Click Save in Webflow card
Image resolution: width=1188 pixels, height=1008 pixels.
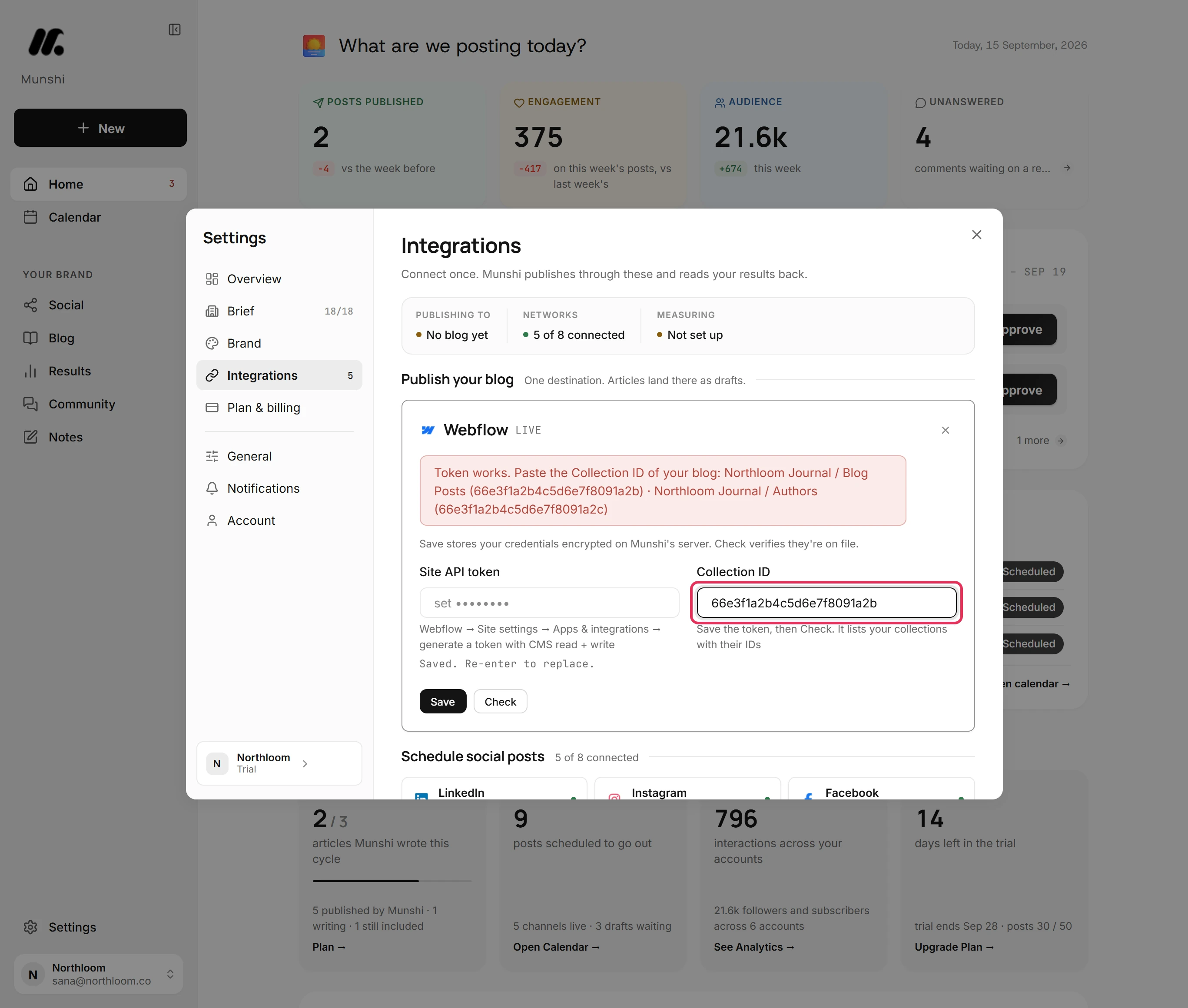pos(443,702)
